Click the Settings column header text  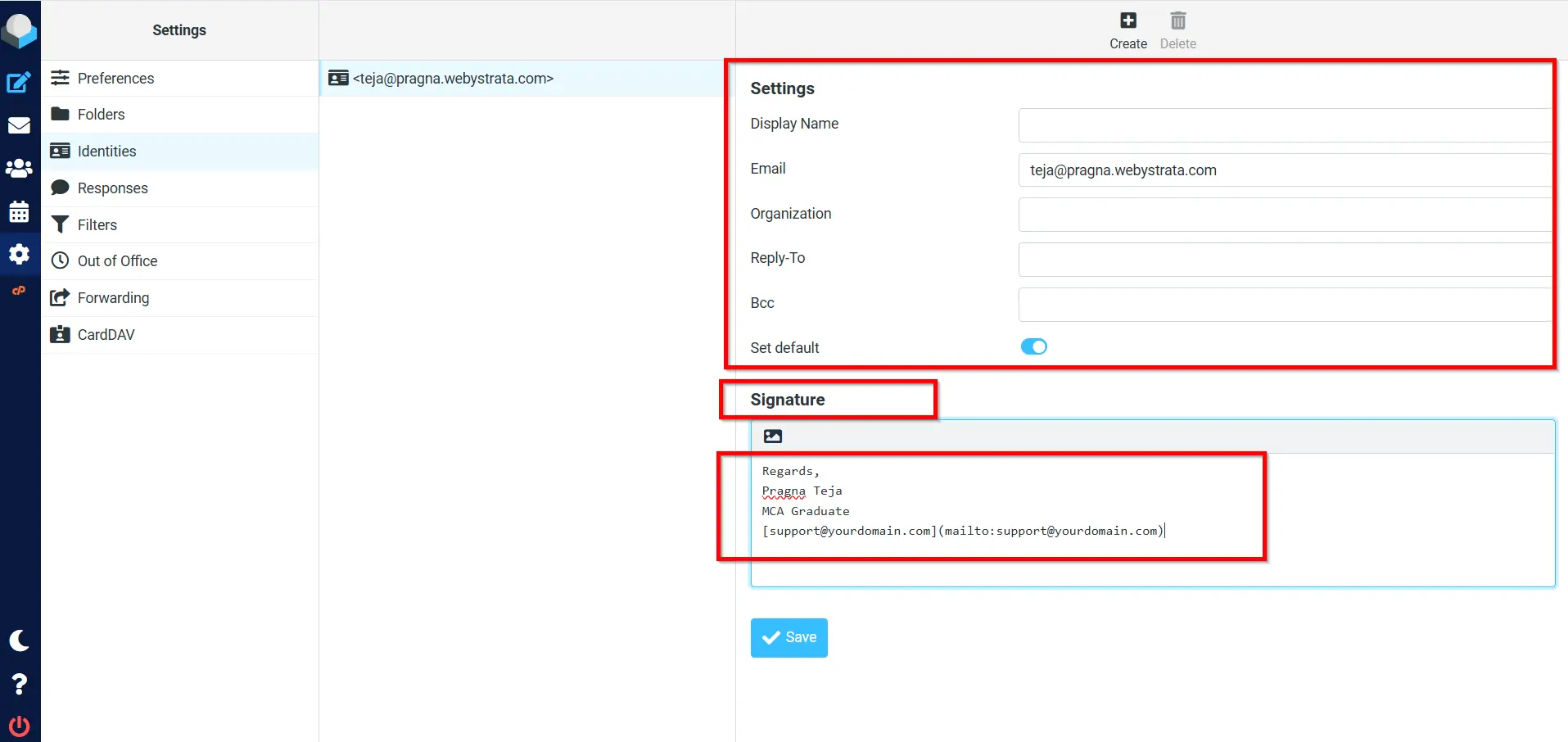[x=179, y=30]
